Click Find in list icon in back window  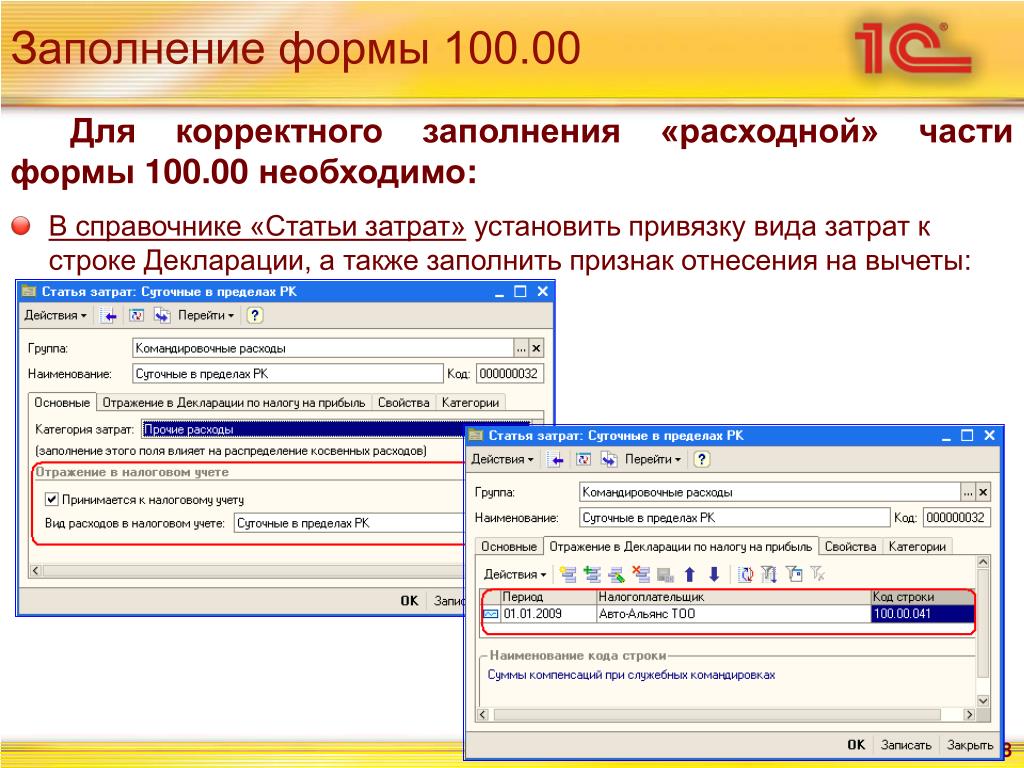pyautogui.click(x=109, y=316)
